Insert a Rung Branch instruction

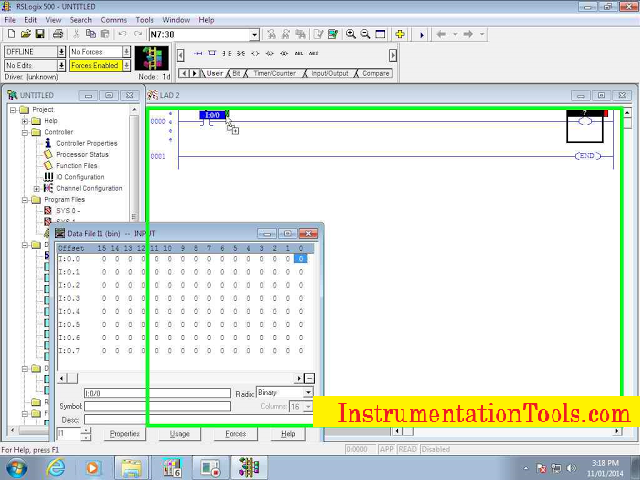(212, 53)
